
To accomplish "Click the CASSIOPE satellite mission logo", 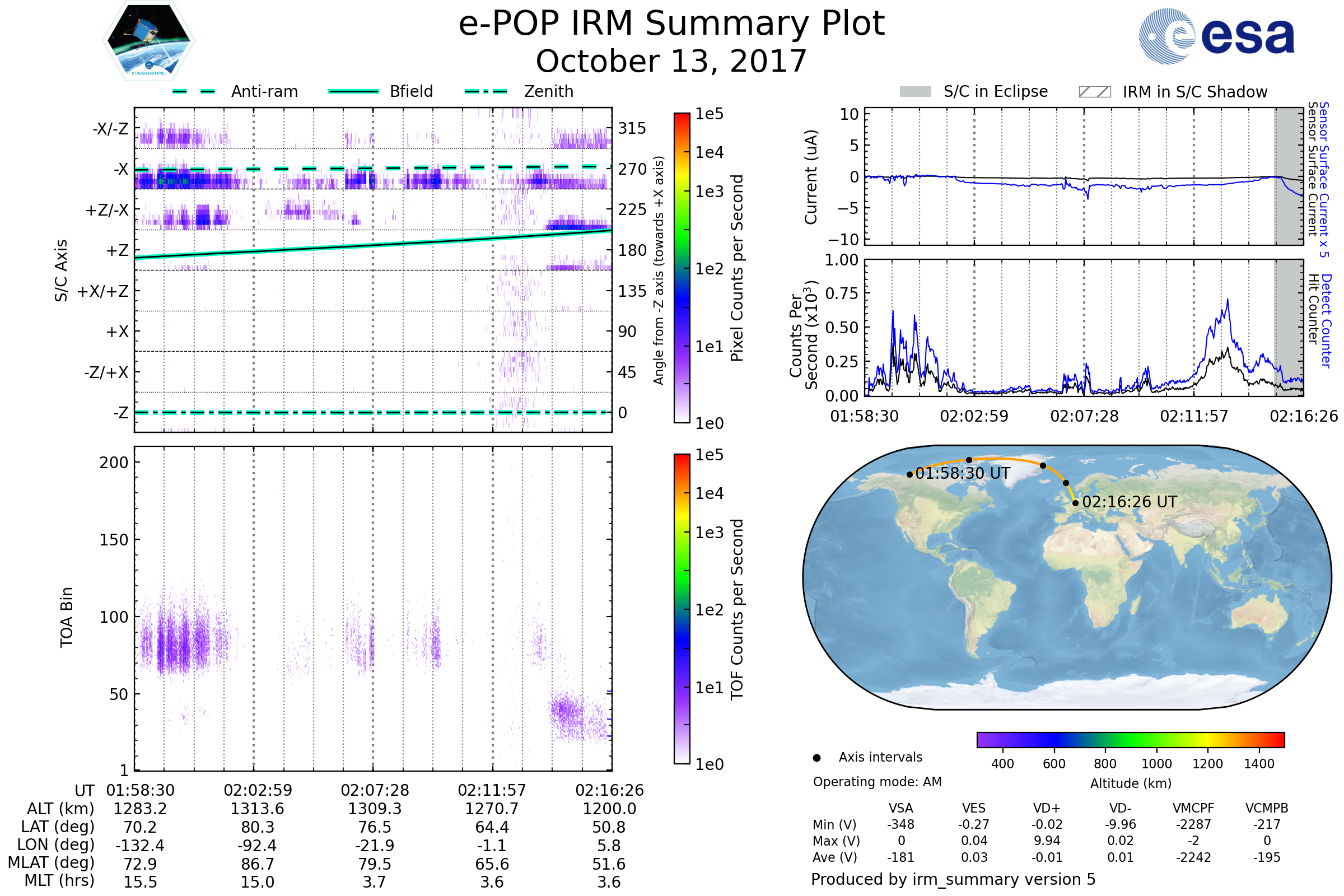I will (148, 41).
